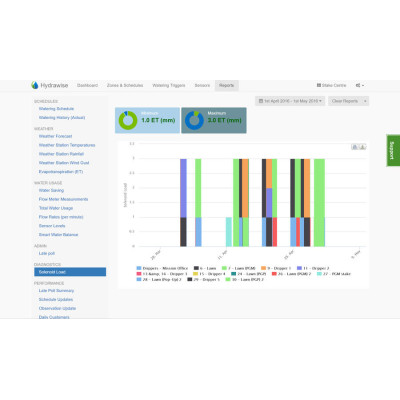Viewport: 400px width, 400px height.
Task: Open Flow Rates (per minute) report
Action: click(61, 217)
